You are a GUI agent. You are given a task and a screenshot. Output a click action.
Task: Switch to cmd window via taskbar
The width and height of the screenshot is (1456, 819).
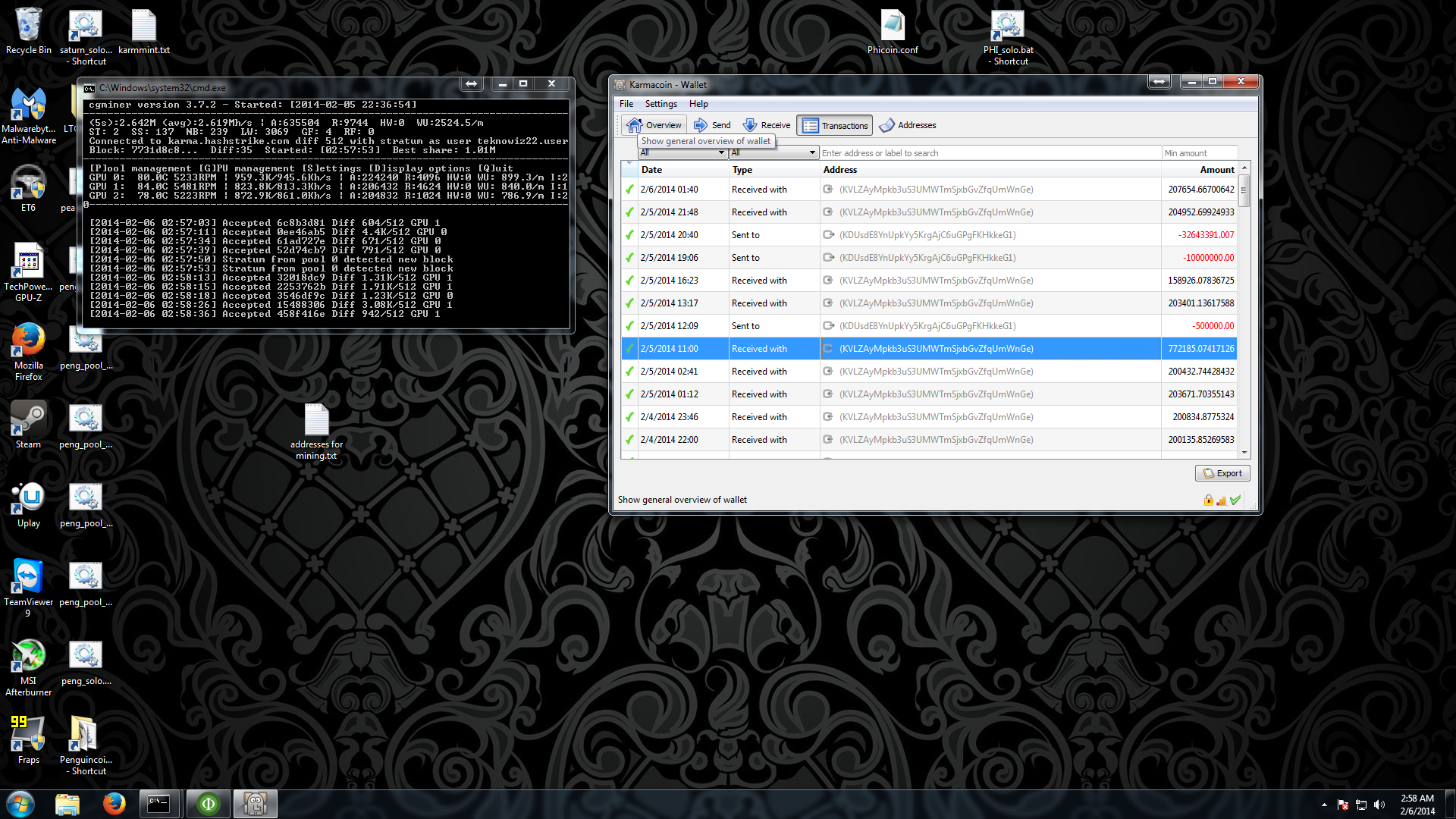pos(160,804)
